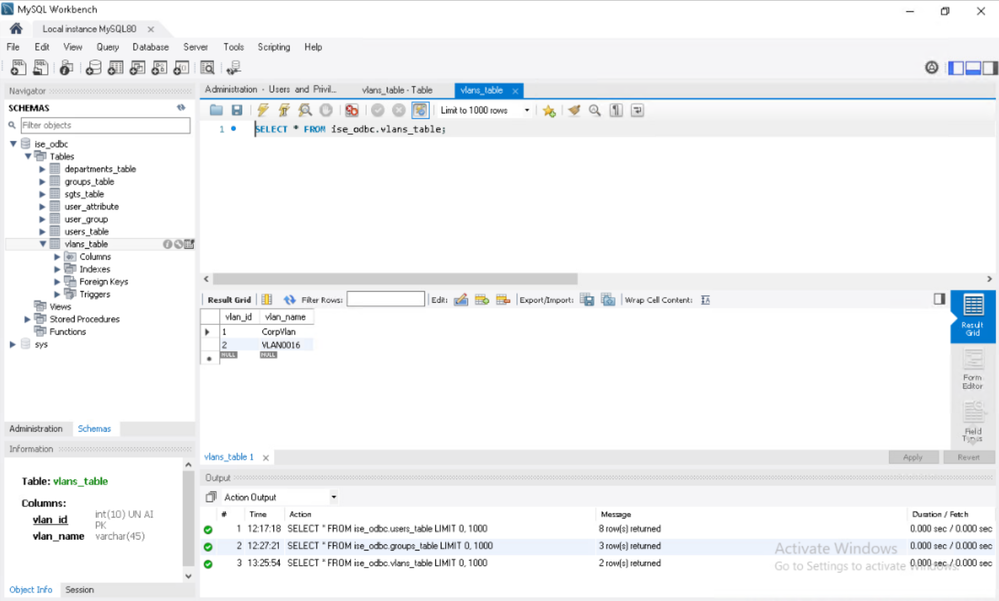The width and height of the screenshot is (999, 601).
Task: Create a new schema toolbar icon
Action: 94,68
